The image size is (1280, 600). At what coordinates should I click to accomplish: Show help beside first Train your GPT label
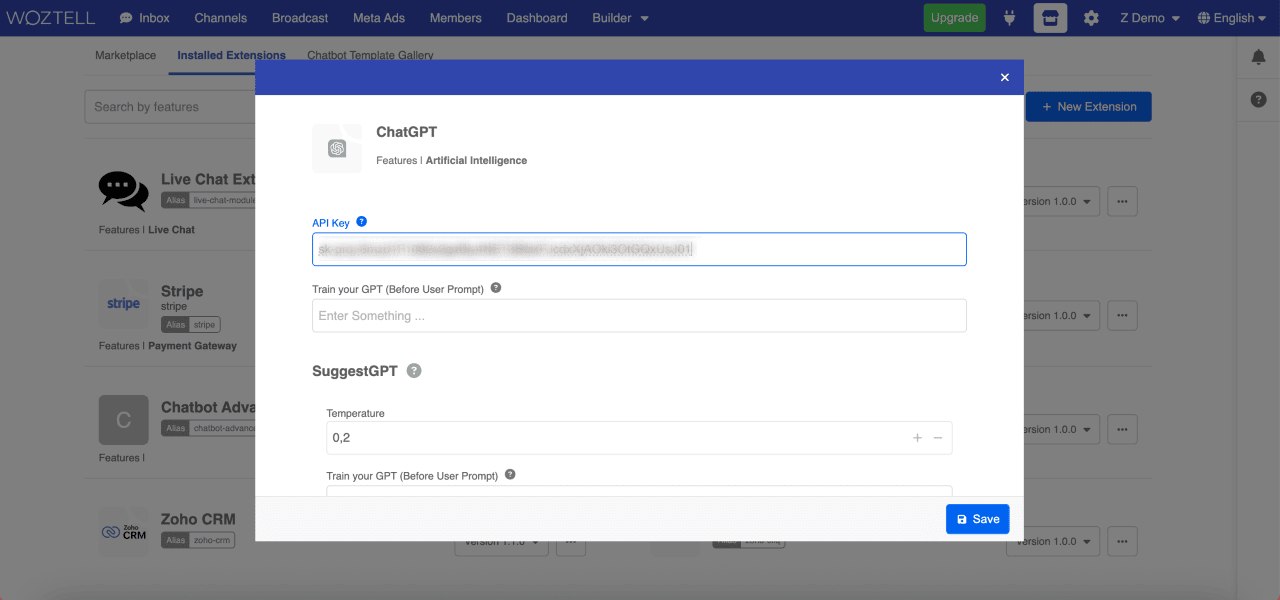(496, 288)
